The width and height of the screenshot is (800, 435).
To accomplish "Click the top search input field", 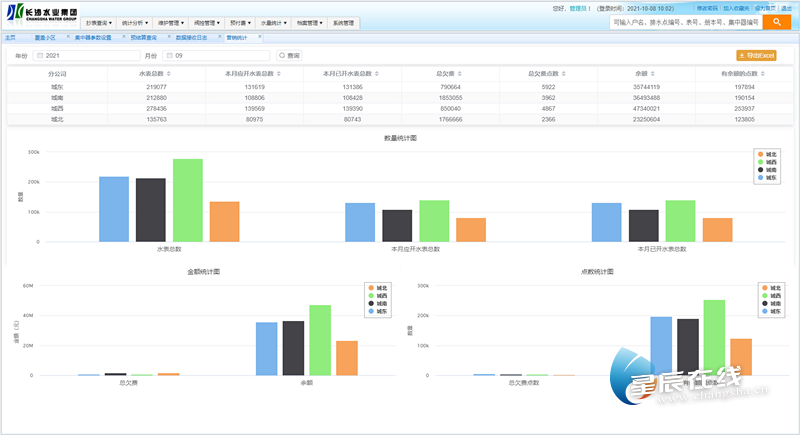I will (684, 21).
